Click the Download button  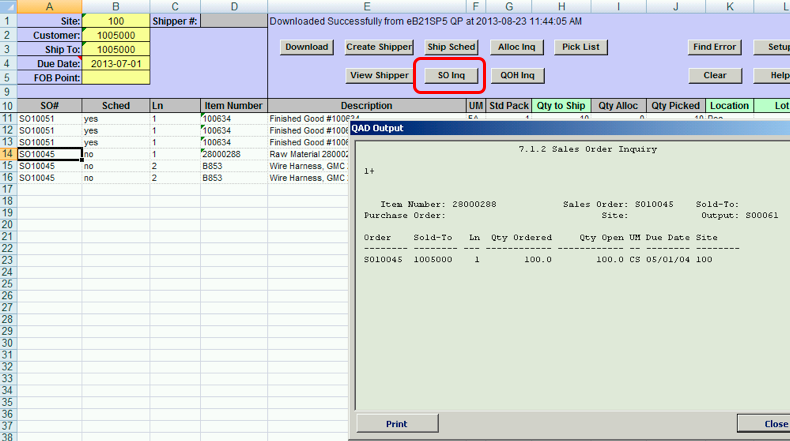(x=306, y=47)
